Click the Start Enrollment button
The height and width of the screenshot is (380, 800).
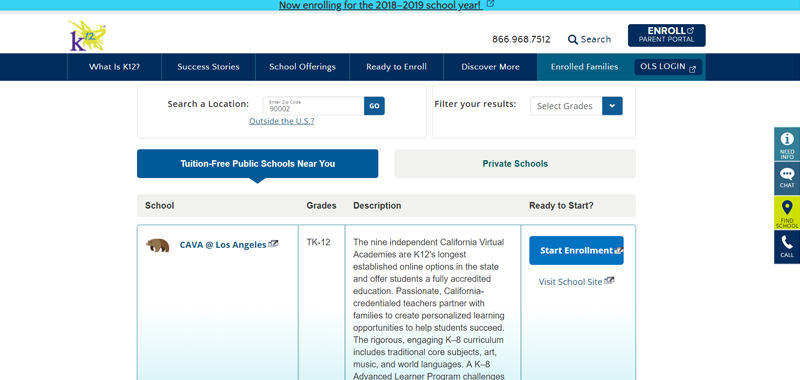pyautogui.click(x=576, y=250)
